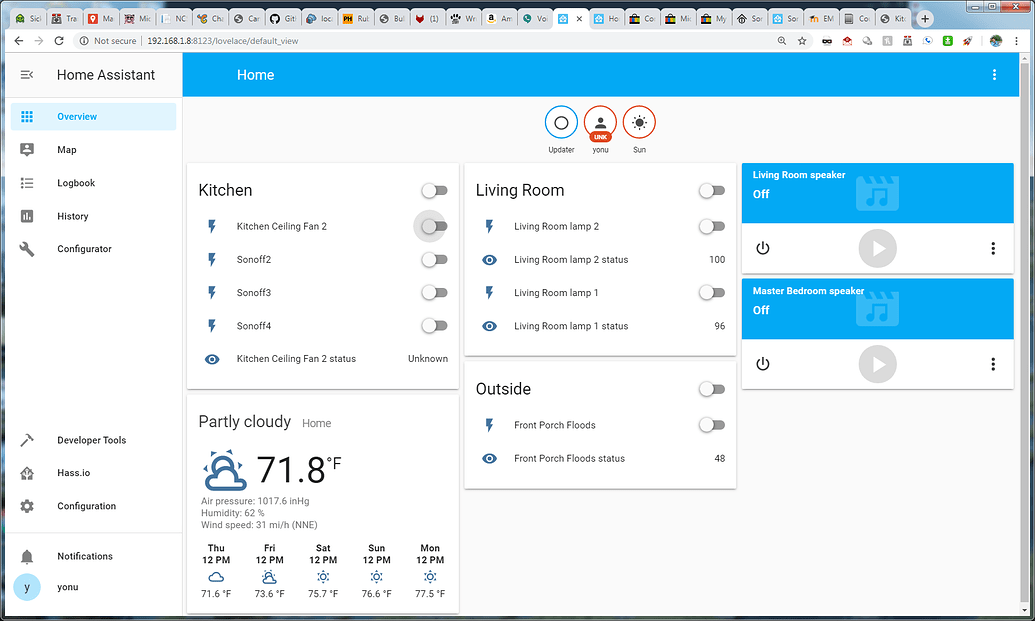Open Developer Tools

(x=28, y=440)
